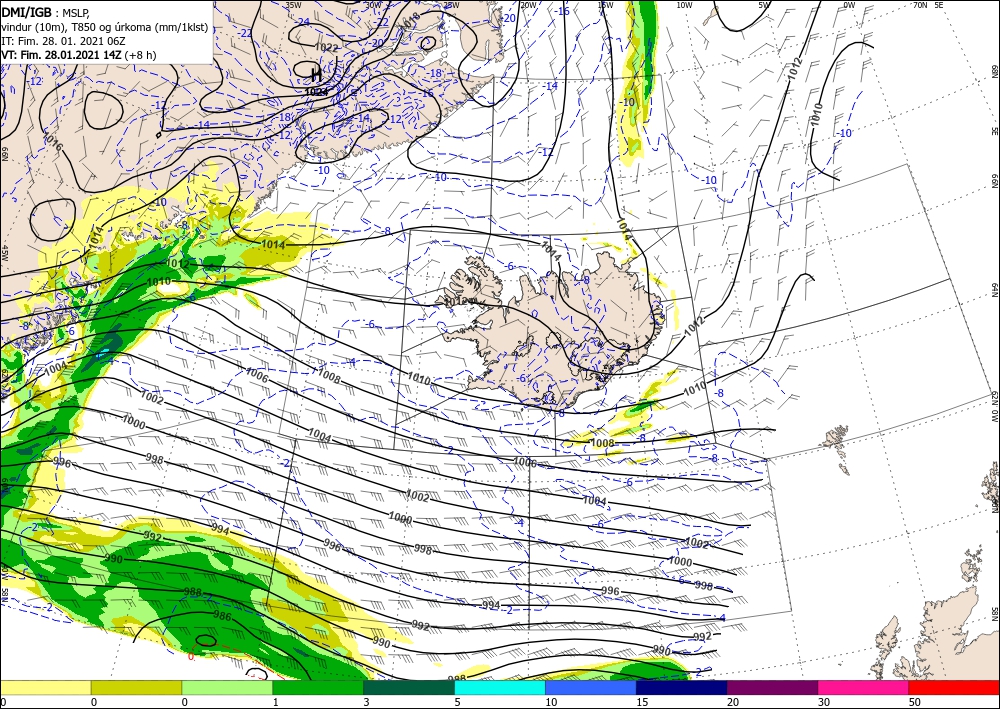Pick the blue 10 mm legend swatch

(591, 687)
